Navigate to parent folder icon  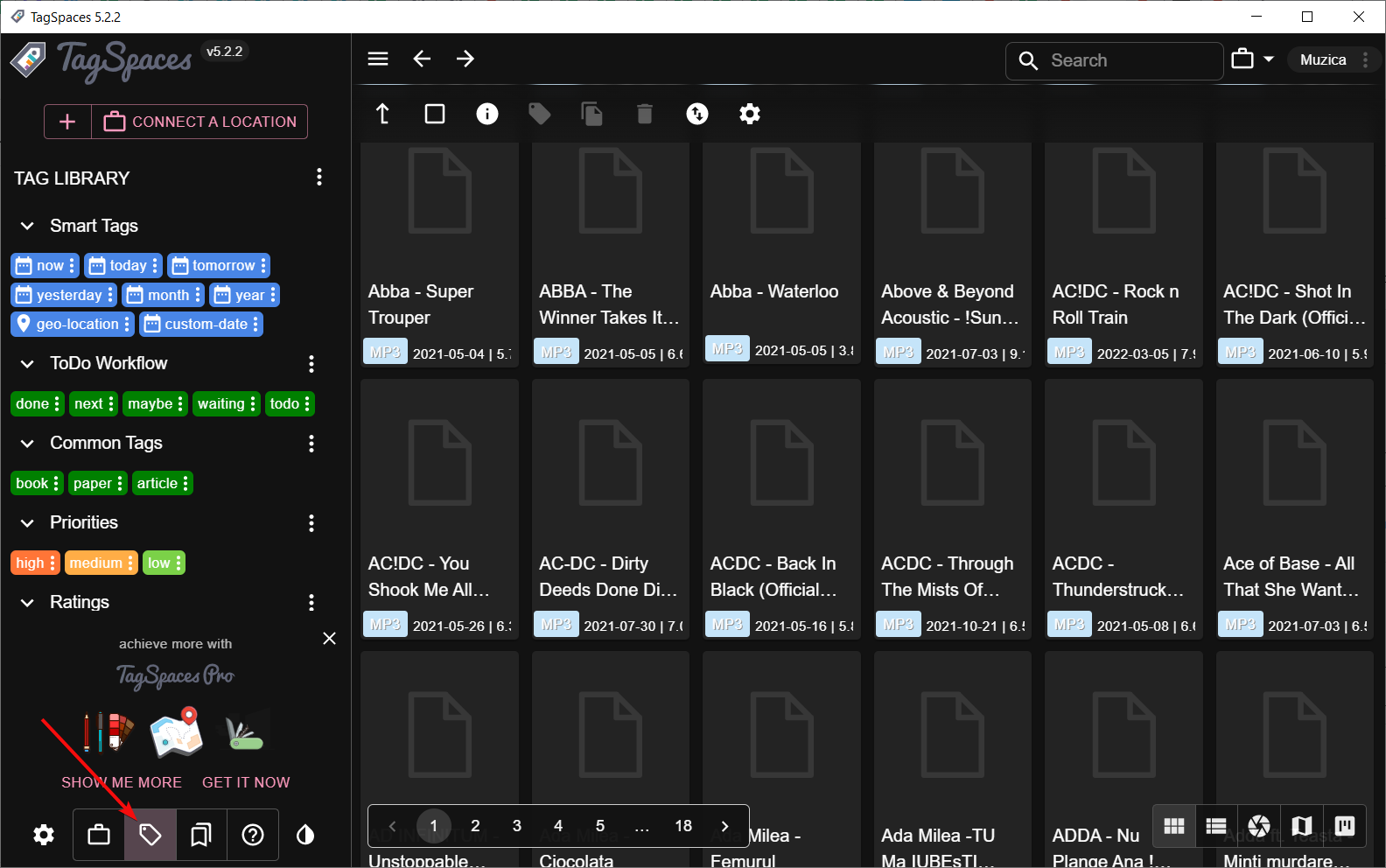click(x=382, y=114)
